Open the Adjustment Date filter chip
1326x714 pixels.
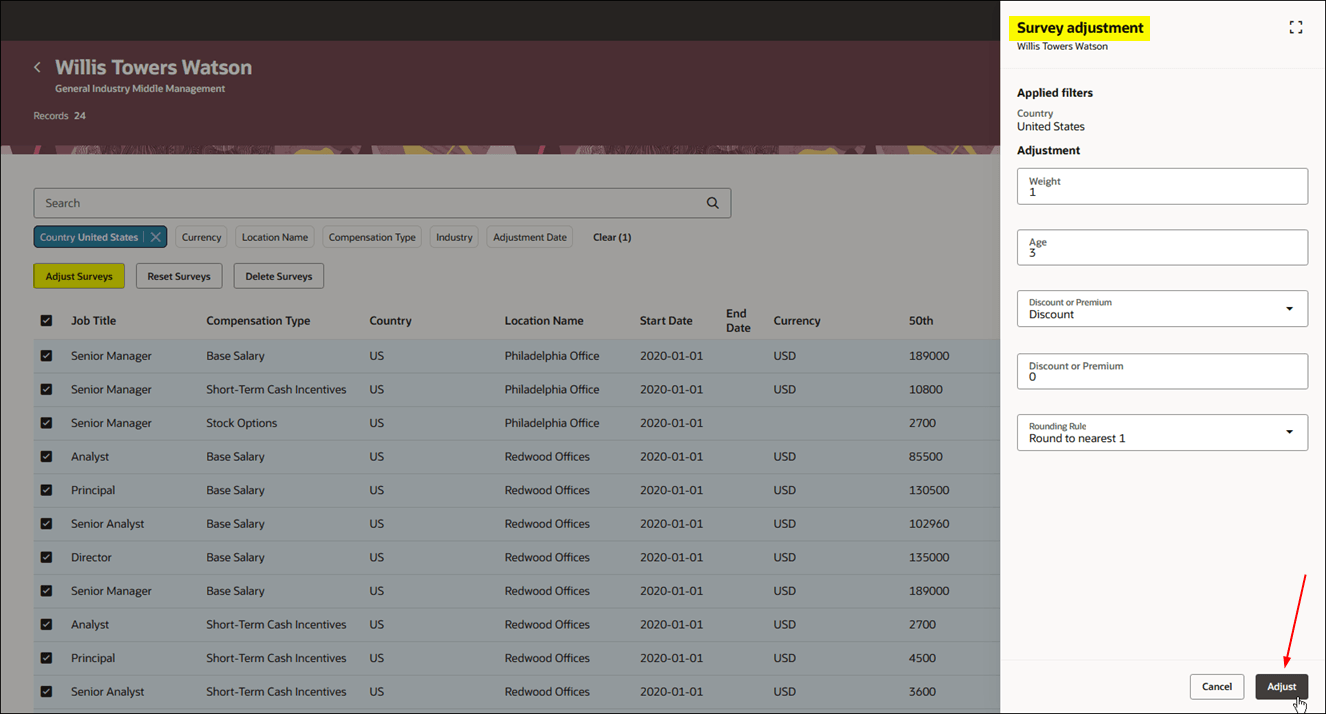530,237
